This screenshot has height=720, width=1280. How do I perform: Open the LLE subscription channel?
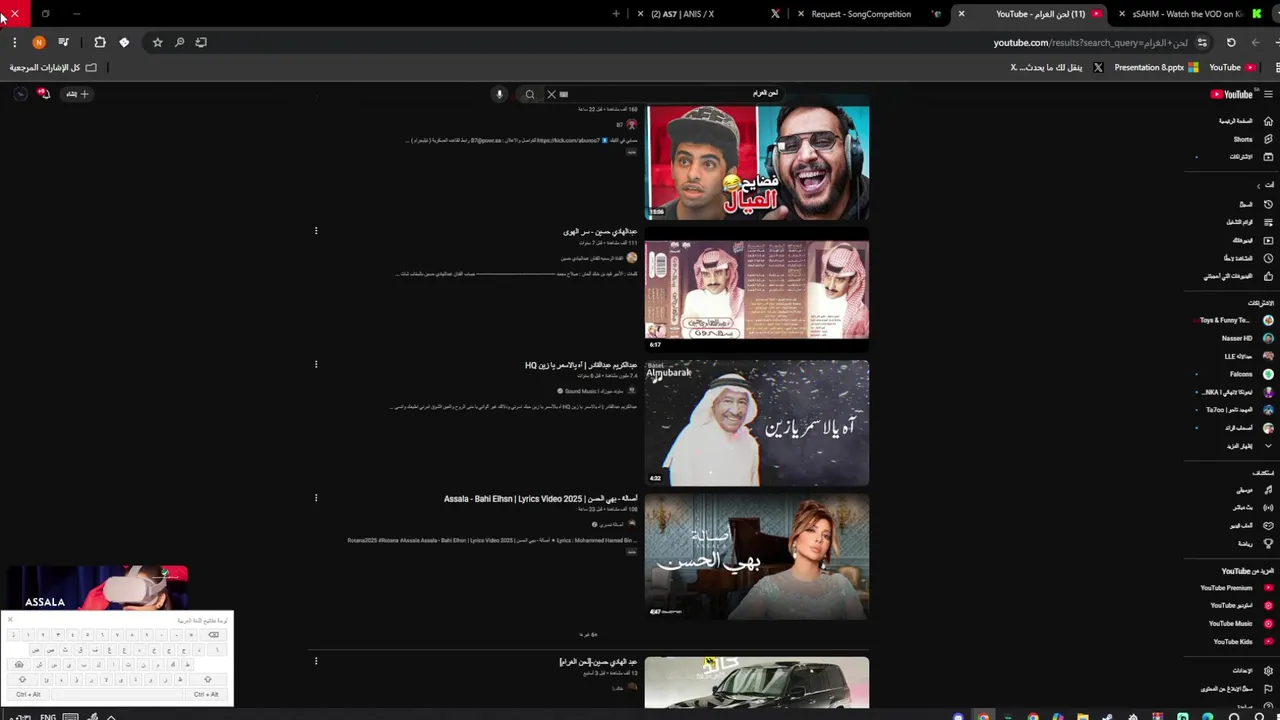(x=1248, y=356)
